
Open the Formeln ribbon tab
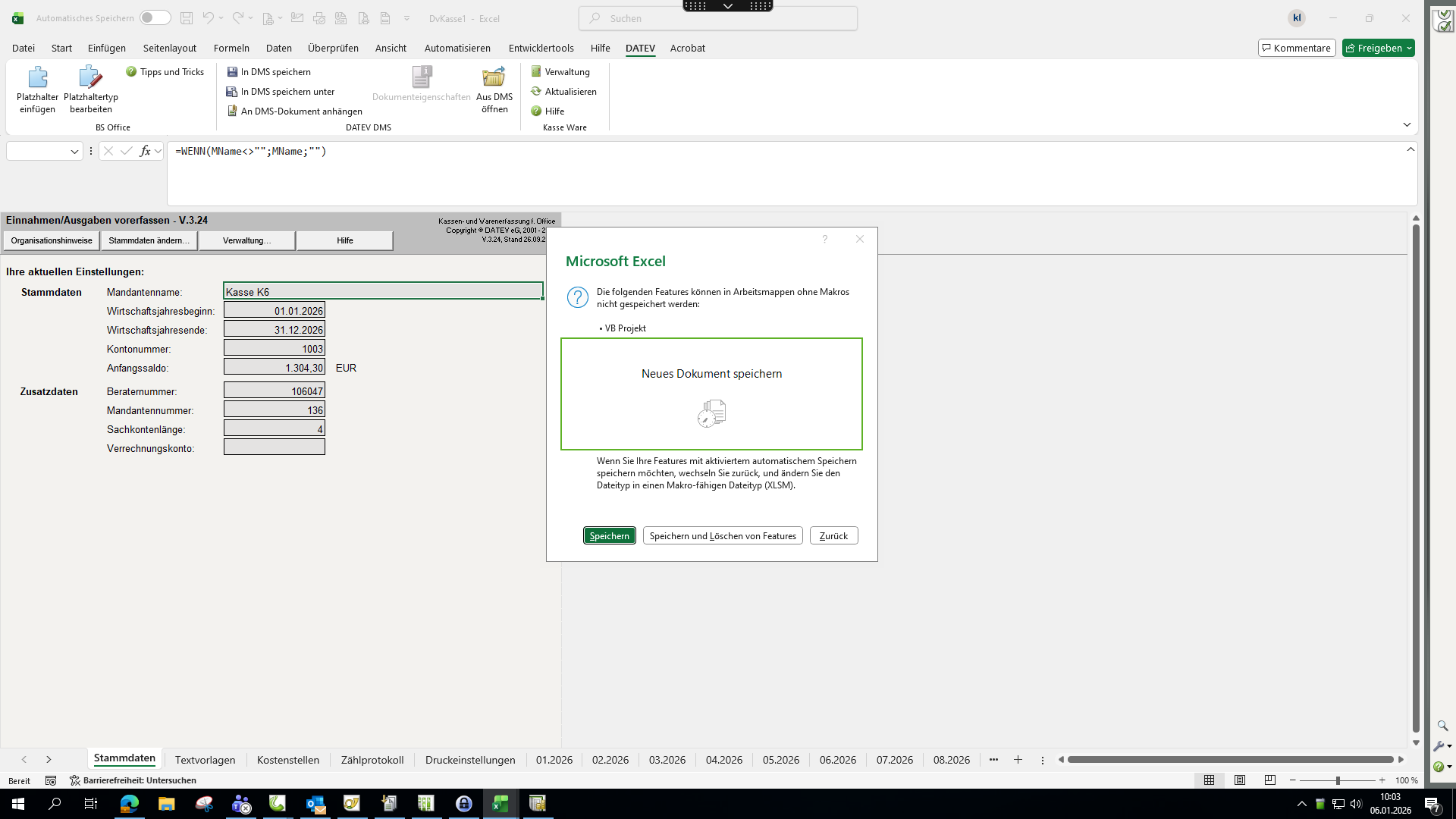pos(231,48)
